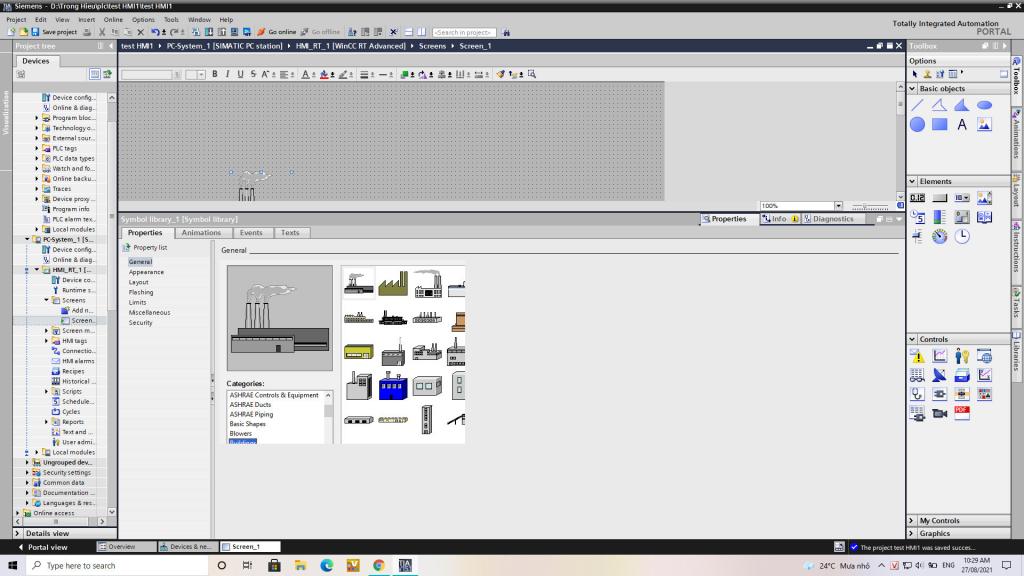Select the I/O field element
The height and width of the screenshot is (576, 1024).
point(918,198)
